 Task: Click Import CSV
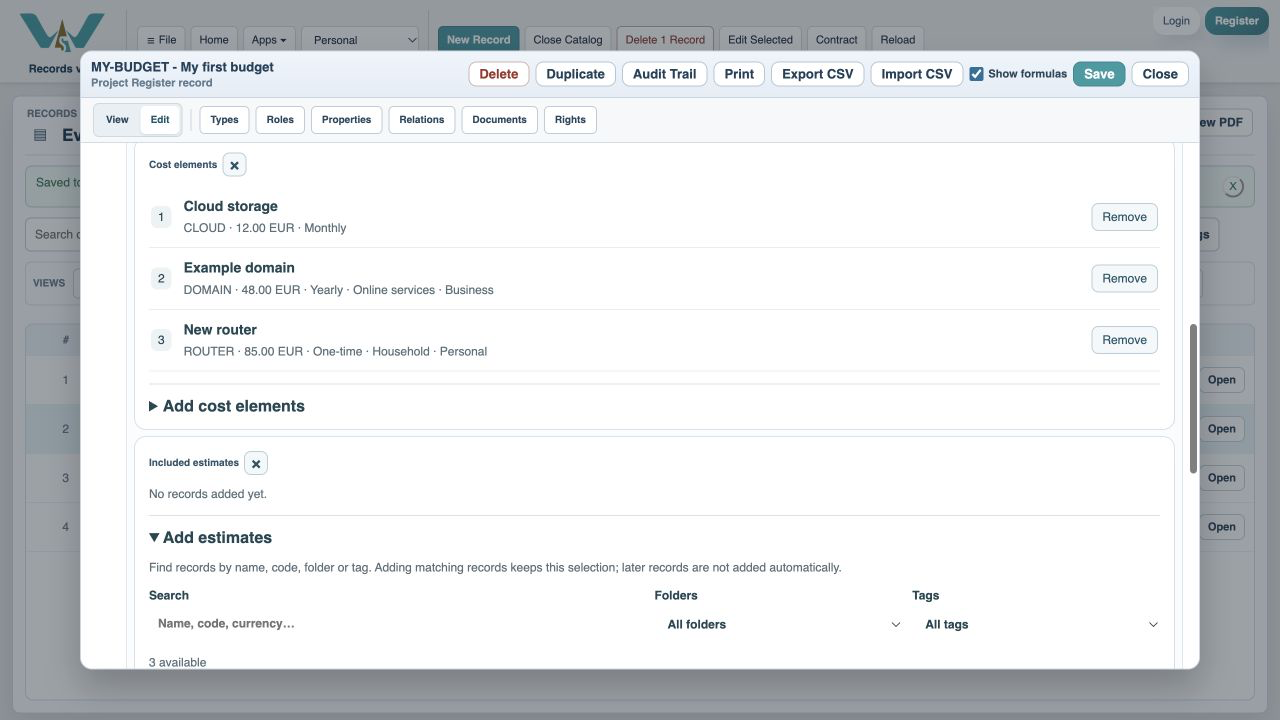click(x=917, y=74)
